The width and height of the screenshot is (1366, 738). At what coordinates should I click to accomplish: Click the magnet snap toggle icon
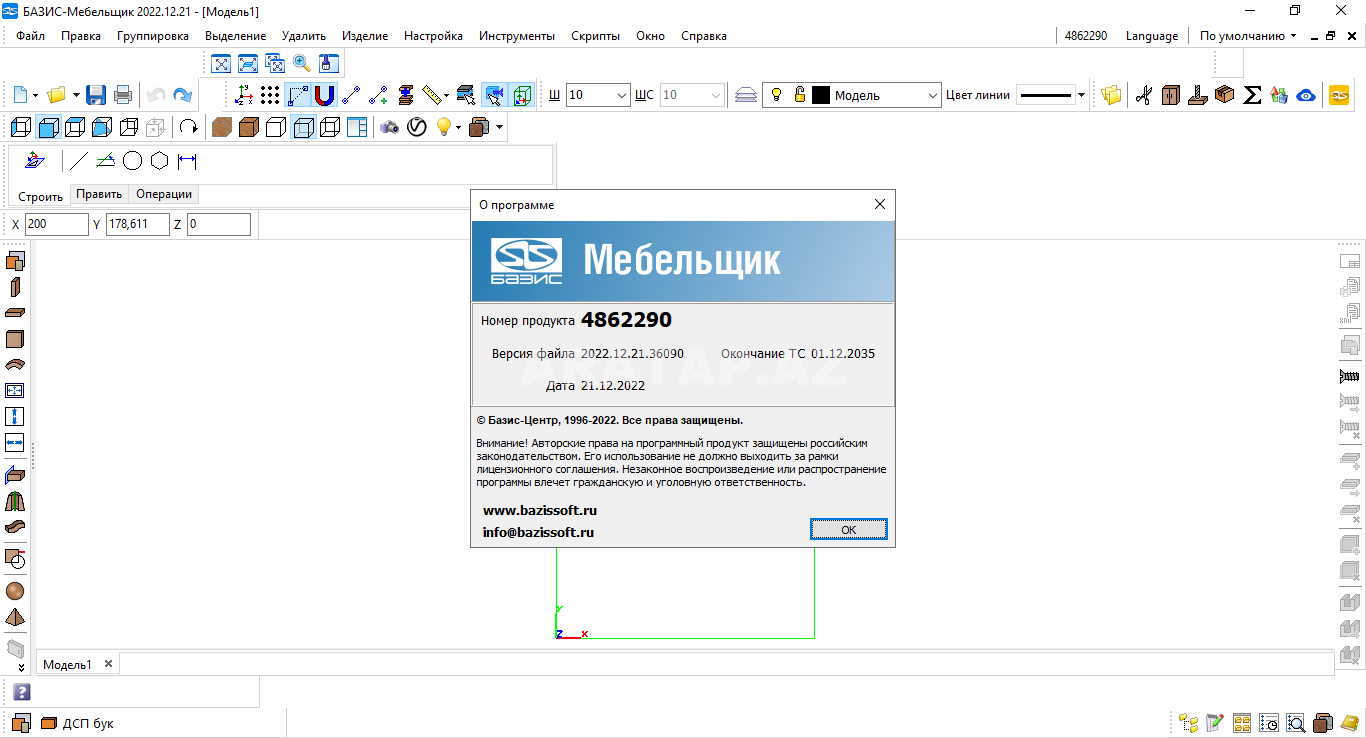[x=324, y=96]
